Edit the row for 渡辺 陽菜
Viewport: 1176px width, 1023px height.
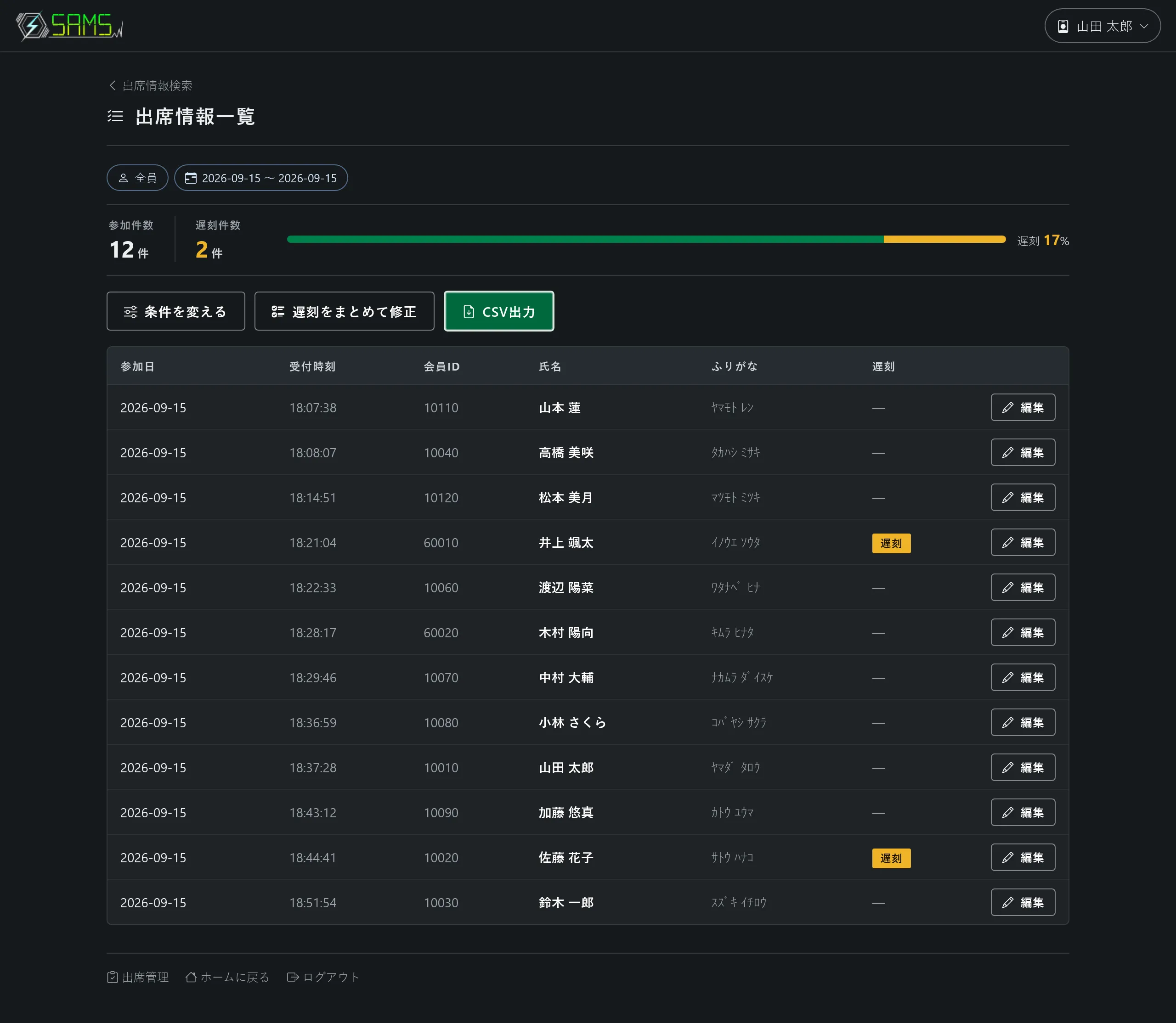point(1023,587)
